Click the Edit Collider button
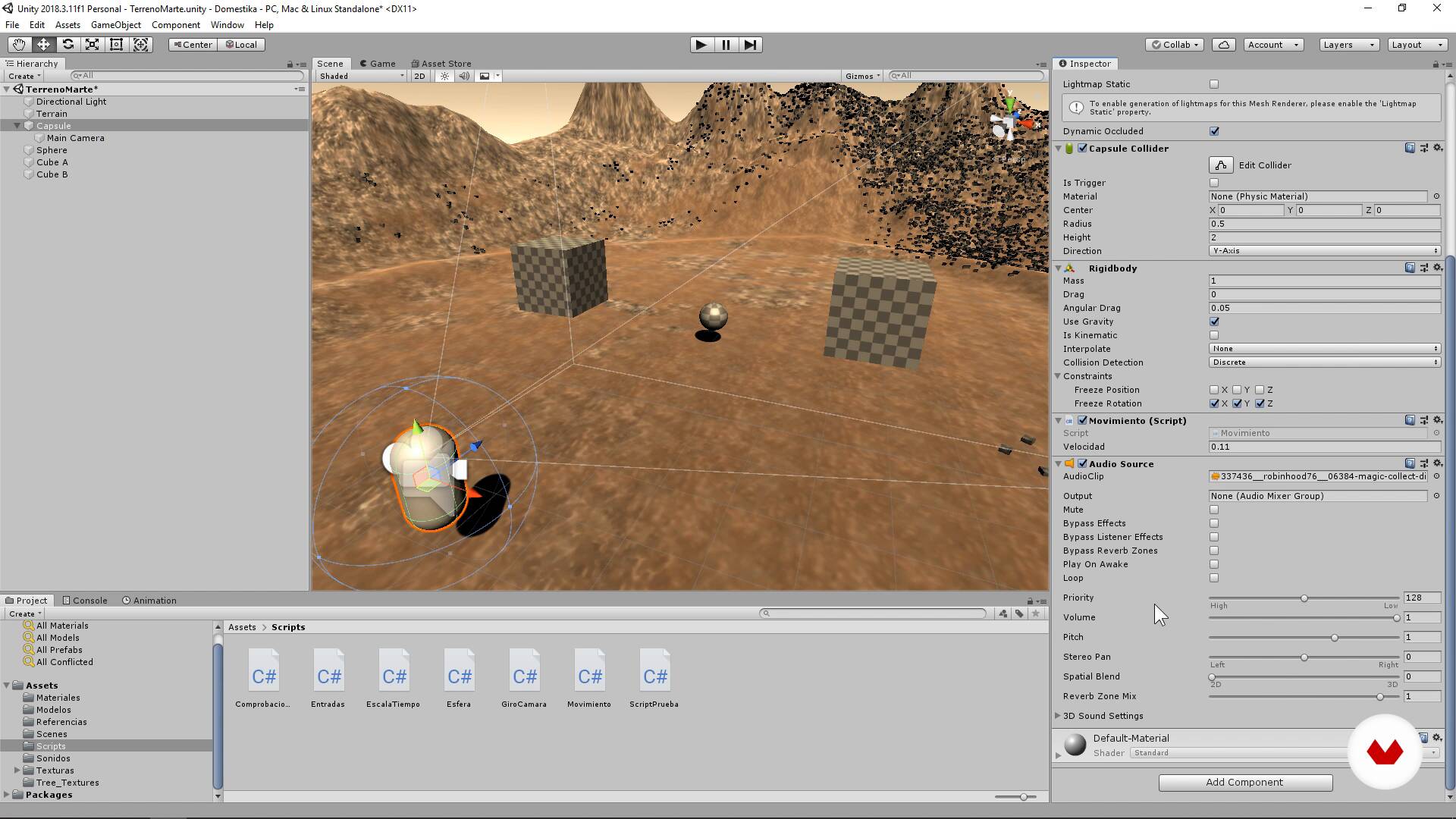The width and height of the screenshot is (1456, 819). pos(1220,165)
